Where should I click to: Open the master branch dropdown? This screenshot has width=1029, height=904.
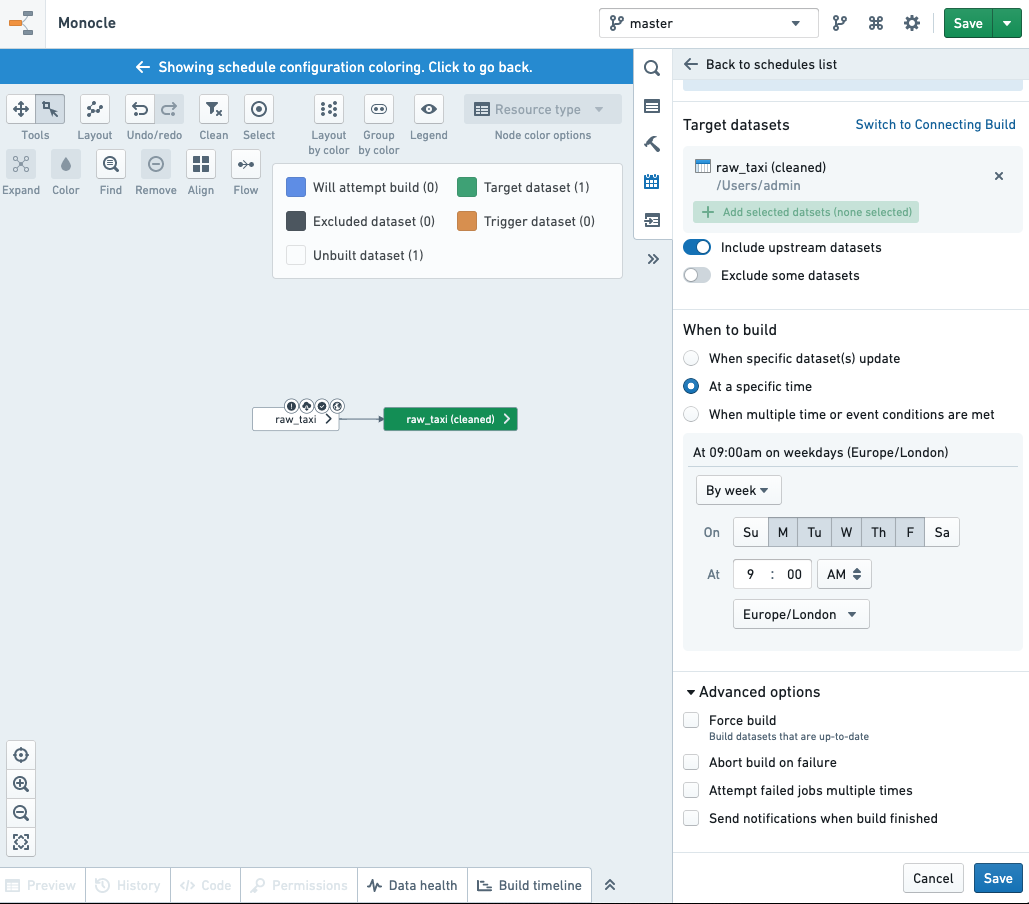coord(708,24)
